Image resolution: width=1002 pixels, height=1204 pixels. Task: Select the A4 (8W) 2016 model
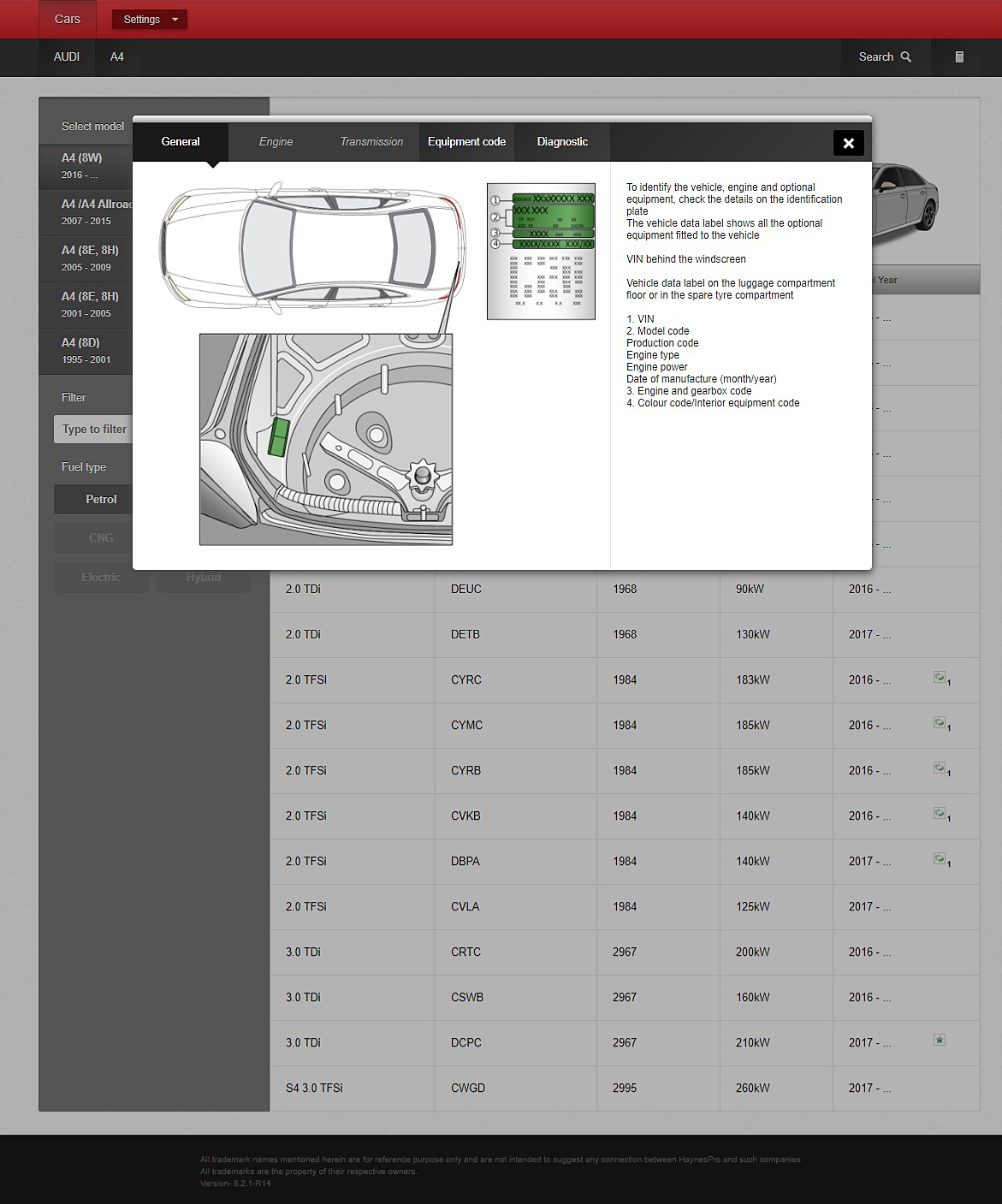pos(86,166)
